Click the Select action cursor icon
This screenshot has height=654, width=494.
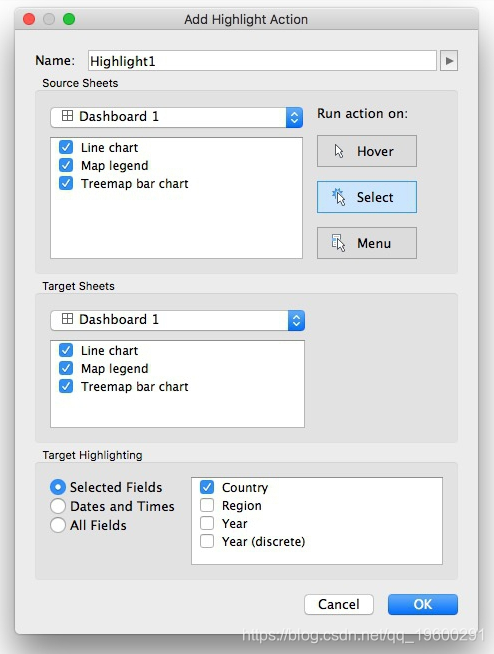[x=338, y=197]
